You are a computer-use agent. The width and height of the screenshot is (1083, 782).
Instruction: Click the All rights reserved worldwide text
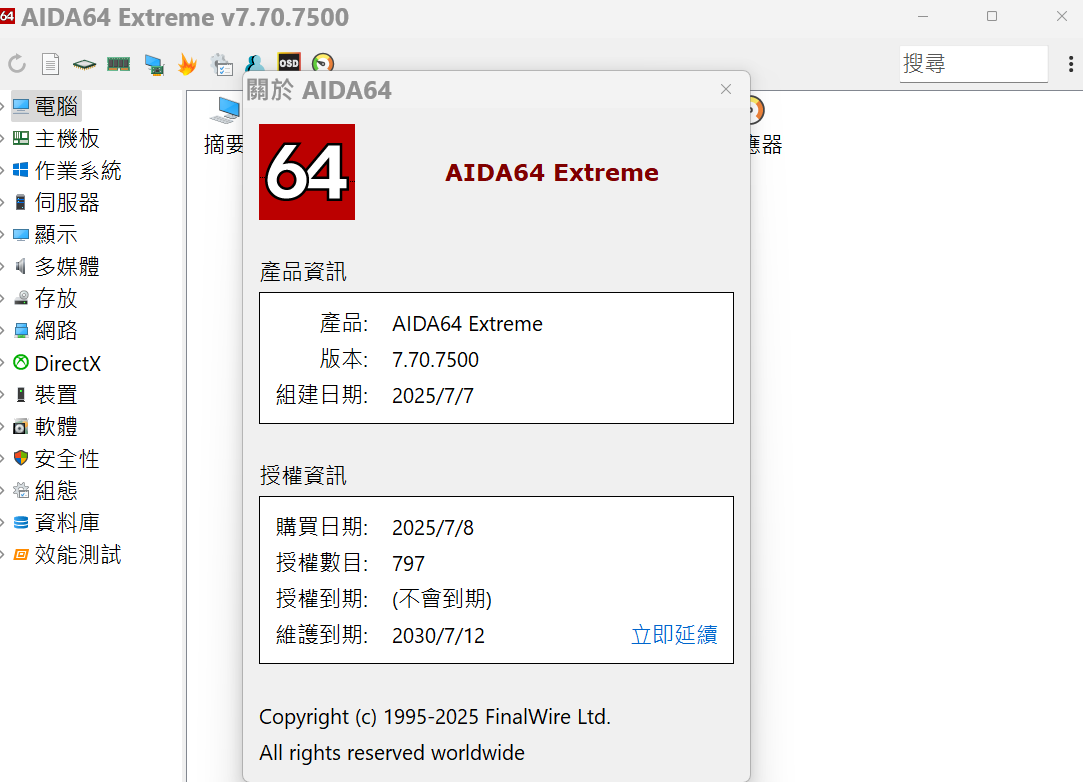(x=392, y=752)
